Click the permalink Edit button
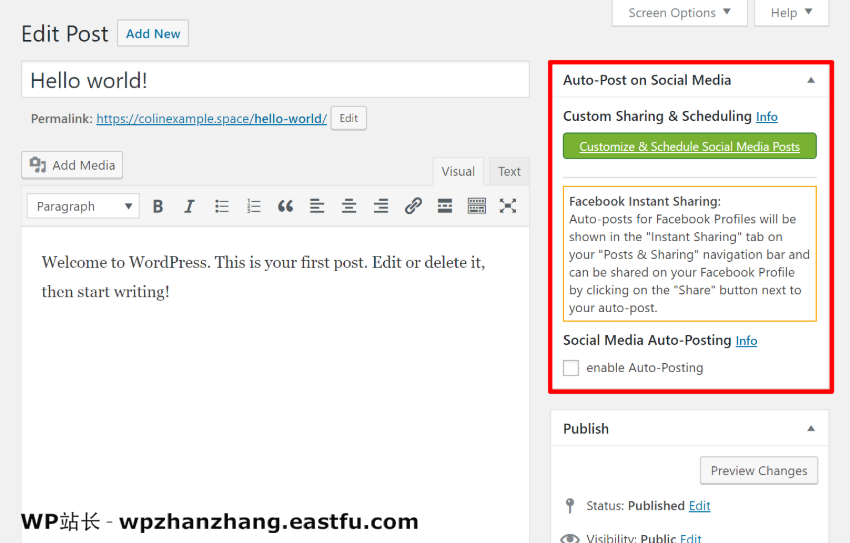The height and width of the screenshot is (543, 850). click(x=349, y=118)
